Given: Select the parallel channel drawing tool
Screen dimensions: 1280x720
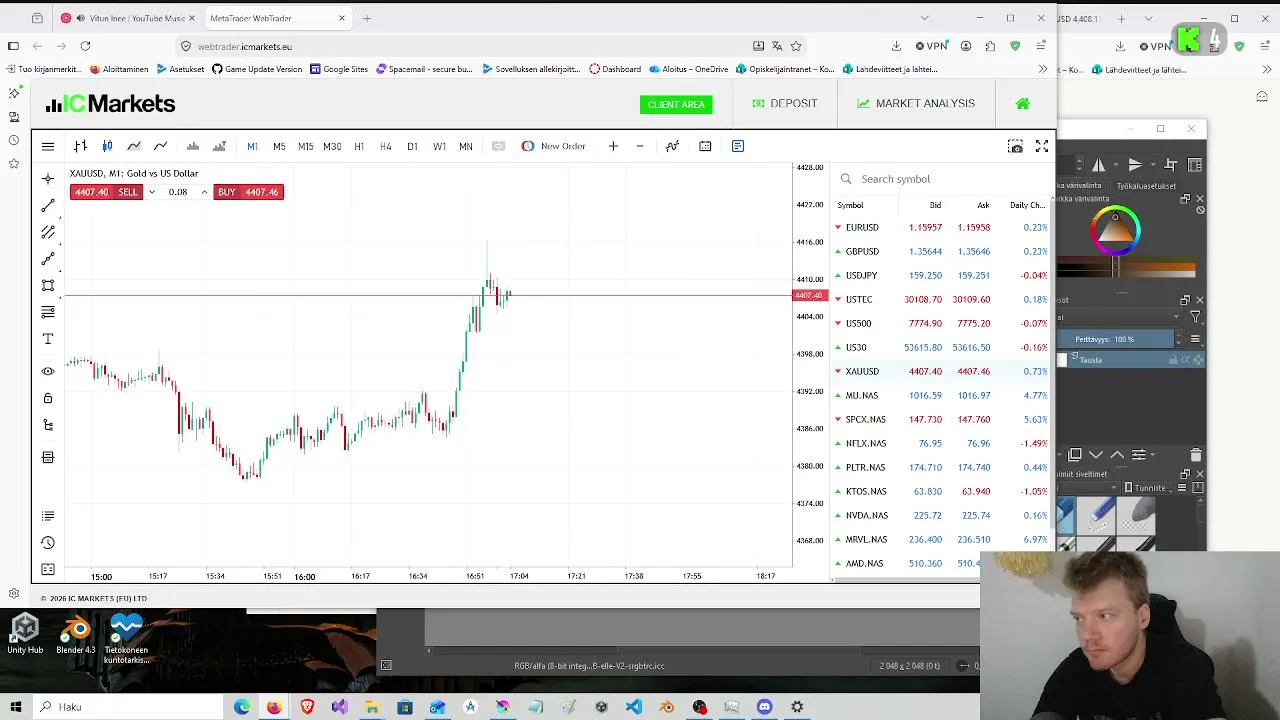Looking at the screenshot, I should tap(48, 232).
